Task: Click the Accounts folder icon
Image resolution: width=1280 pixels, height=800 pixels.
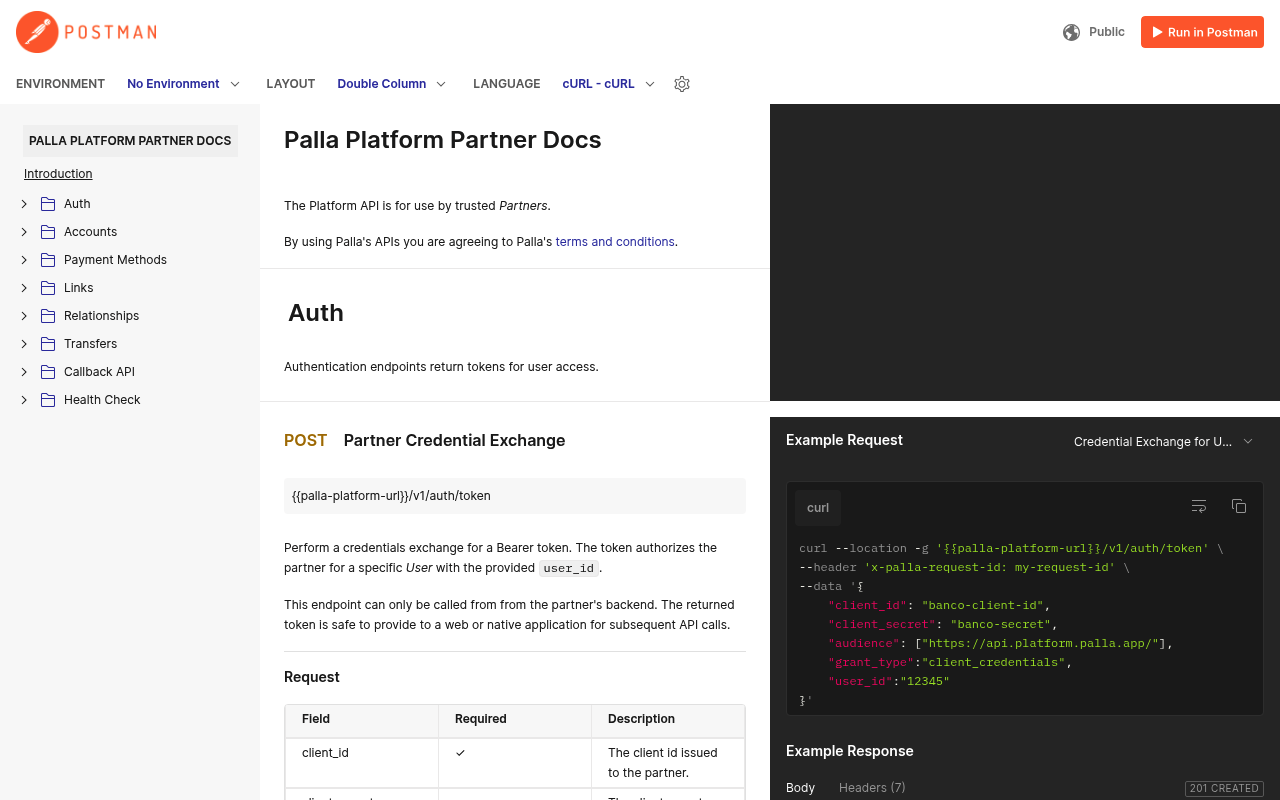Action: [48, 232]
